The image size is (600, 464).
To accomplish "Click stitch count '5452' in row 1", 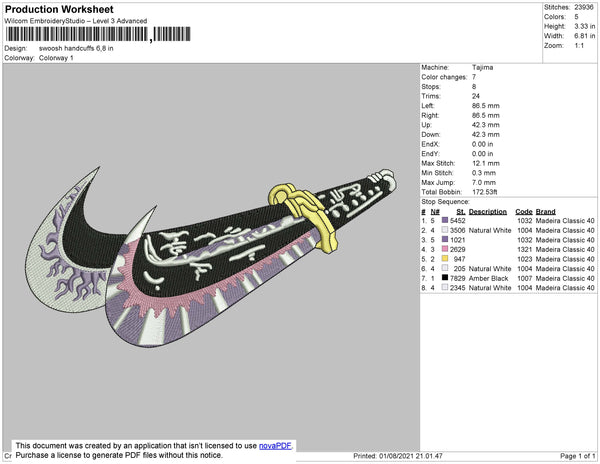I will point(458,221).
